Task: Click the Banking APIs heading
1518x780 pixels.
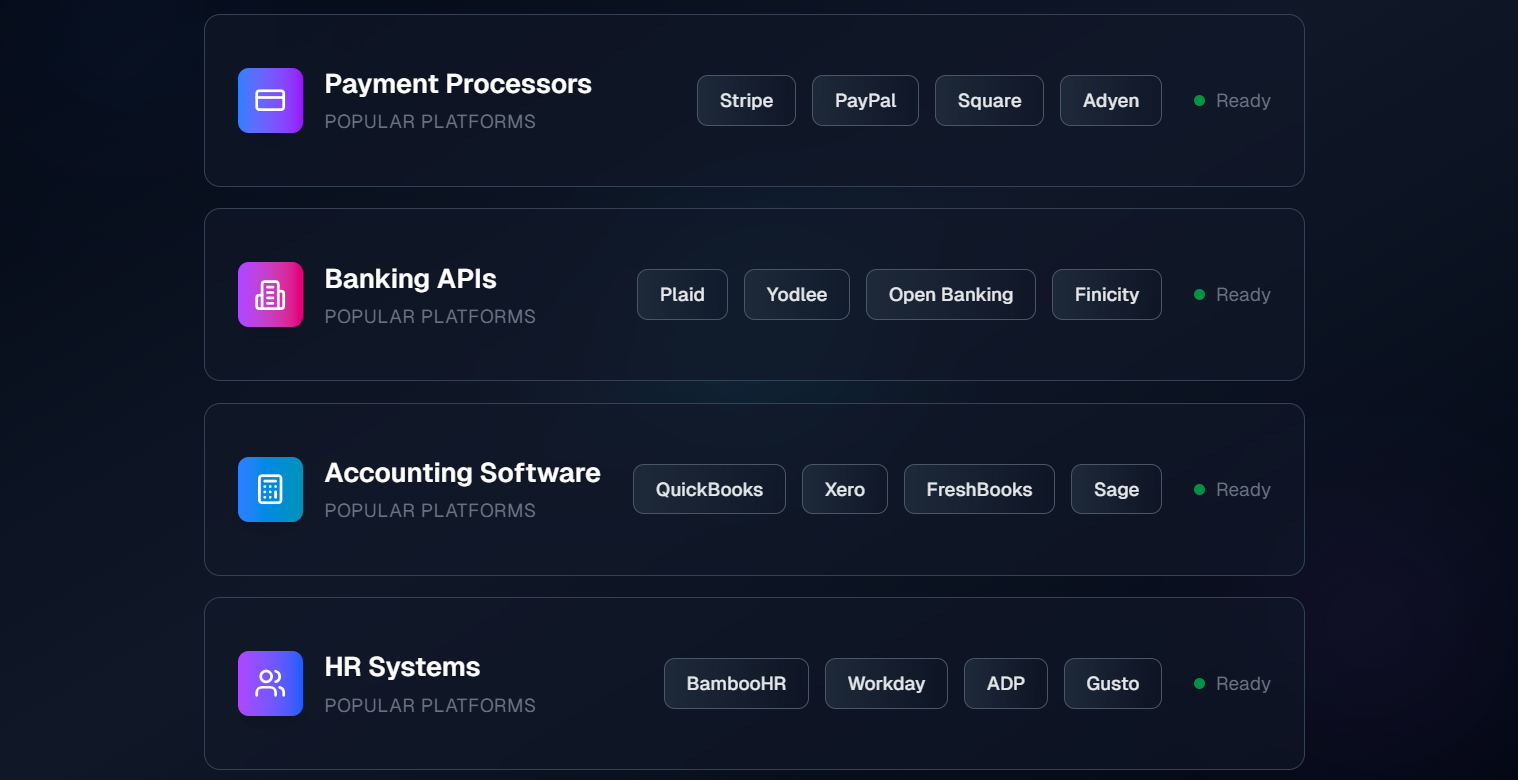Action: coord(411,278)
